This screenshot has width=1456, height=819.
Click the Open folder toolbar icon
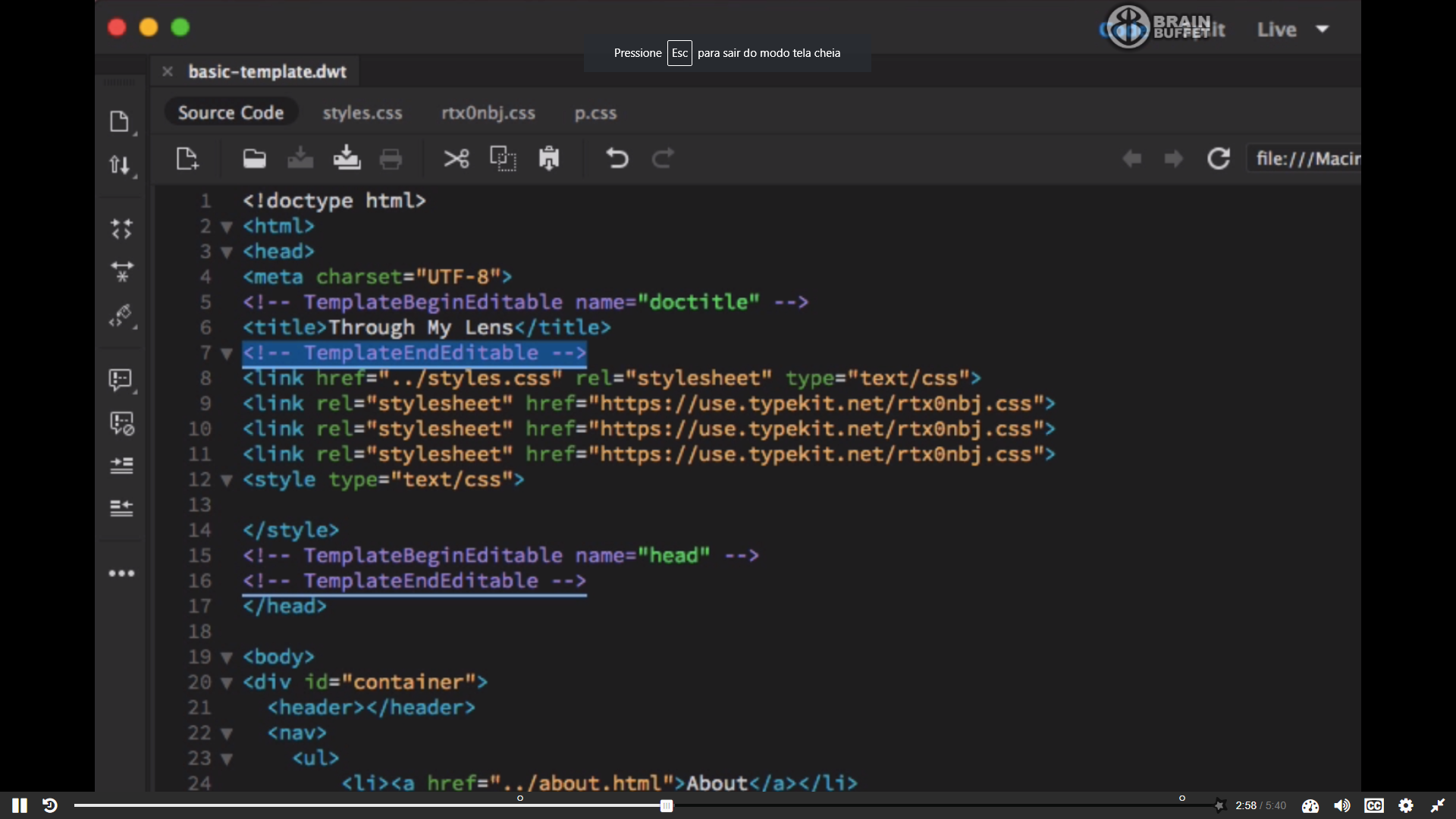[x=254, y=158]
